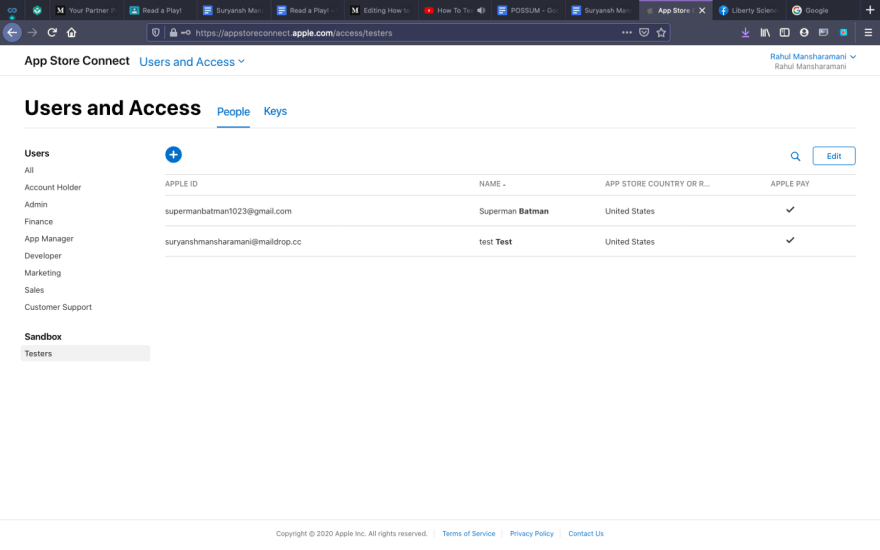Open a new browser tab with plus
This screenshot has height=550, width=880.
click(x=870, y=10)
